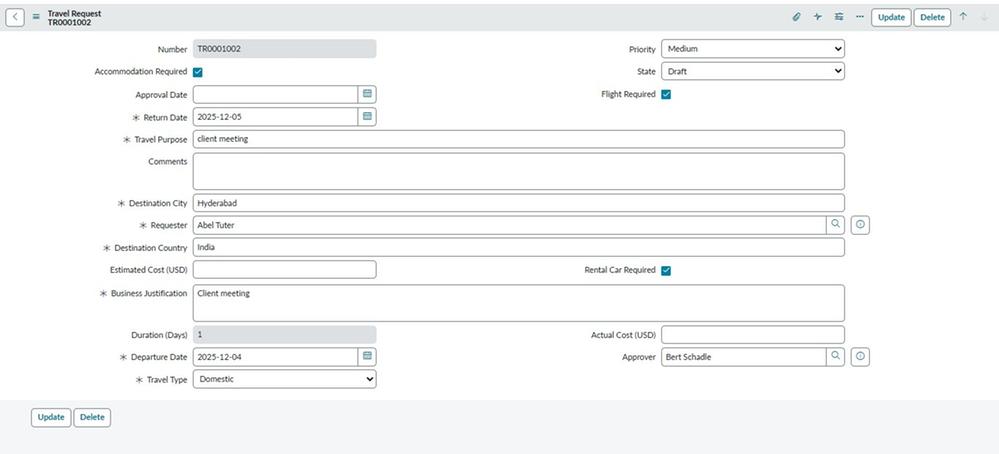Expand the State dropdown
This screenshot has height=454, width=999.
(752, 72)
